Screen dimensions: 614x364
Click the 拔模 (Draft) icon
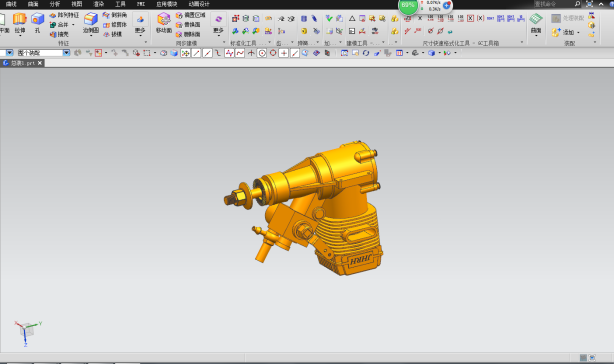pos(106,34)
